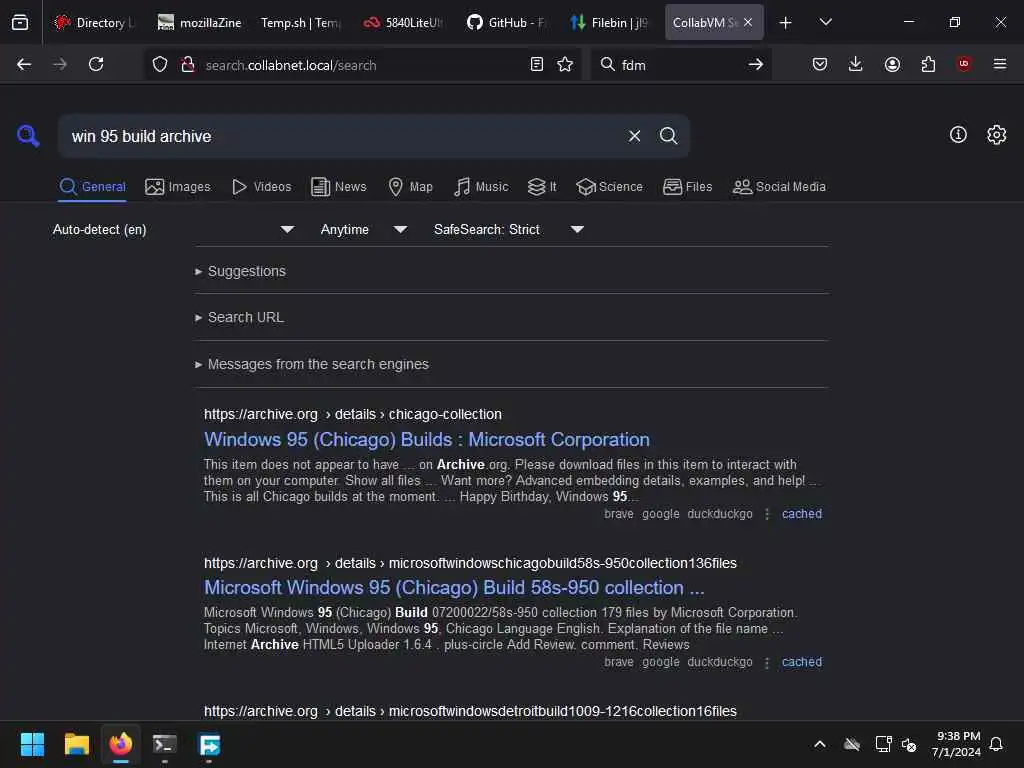Select the Files search category
This screenshot has width=1024, height=768.
[687, 187]
